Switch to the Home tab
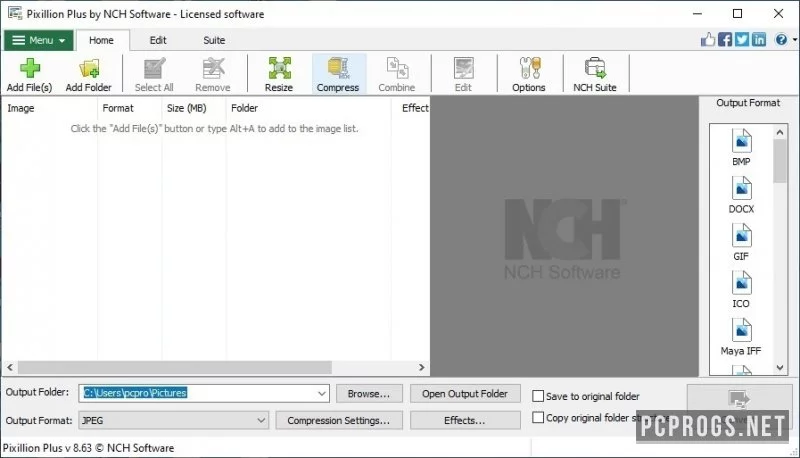The height and width of the screenshot is (458, 800). [x=102, y=40]
